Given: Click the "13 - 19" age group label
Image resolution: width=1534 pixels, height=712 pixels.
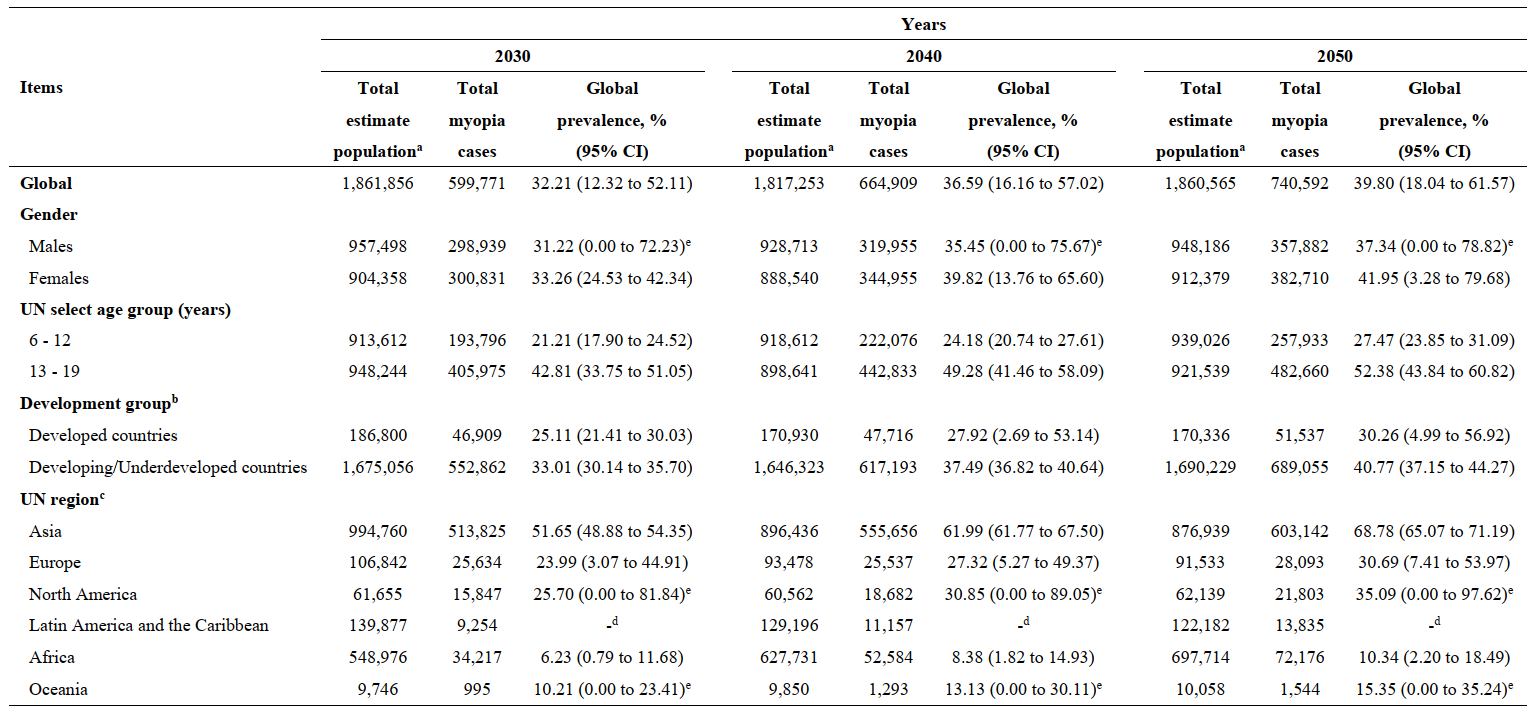Looking at the screenshot, I should tap(55, 372).
